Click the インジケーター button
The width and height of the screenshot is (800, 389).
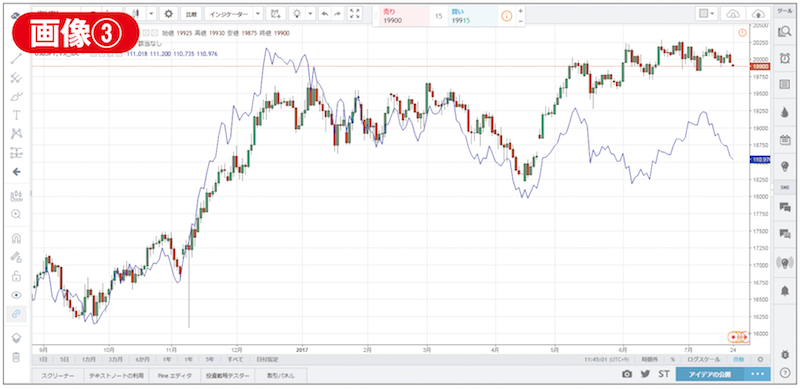pos(228,14)
